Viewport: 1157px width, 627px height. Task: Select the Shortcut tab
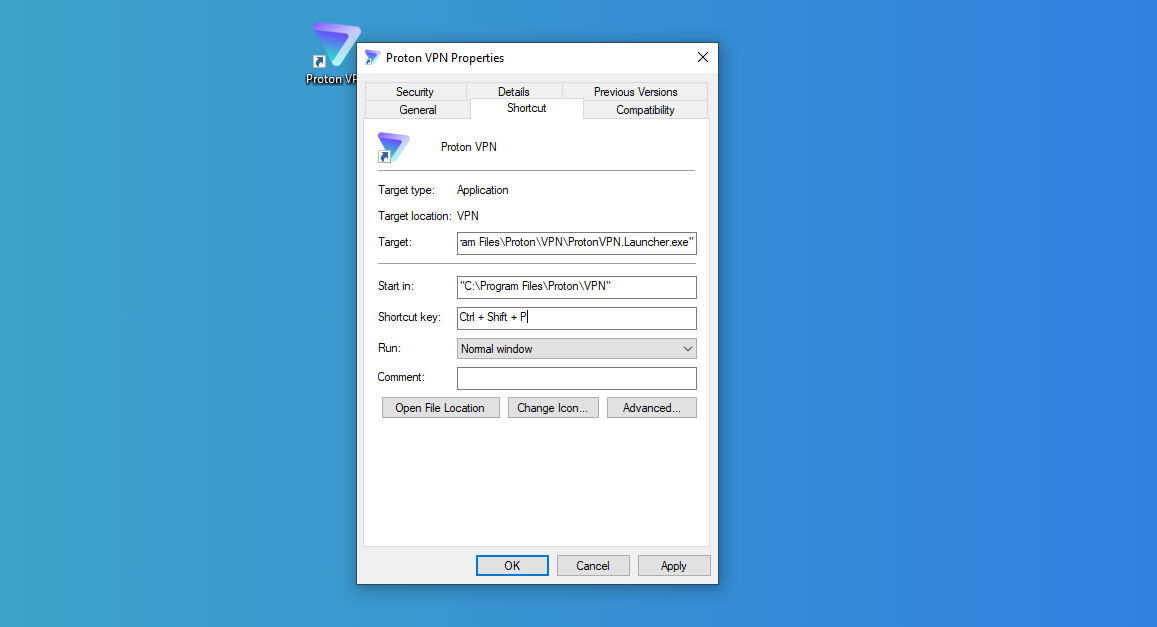[527, 108]
